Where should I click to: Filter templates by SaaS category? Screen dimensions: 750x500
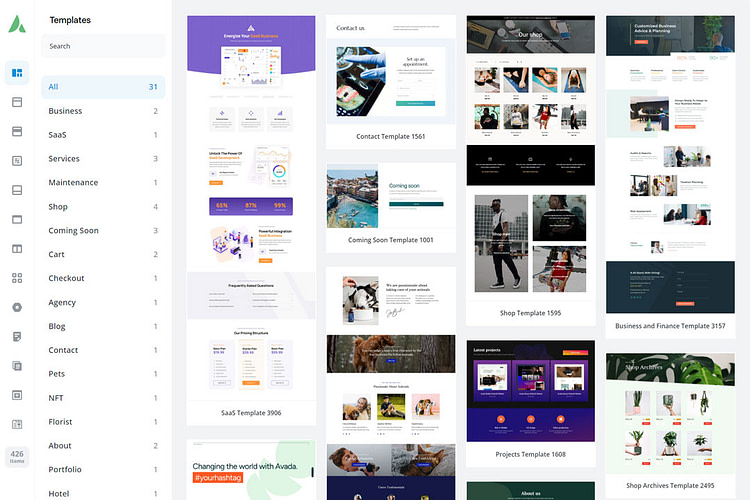pyautogui.click(x=103, y=134)
